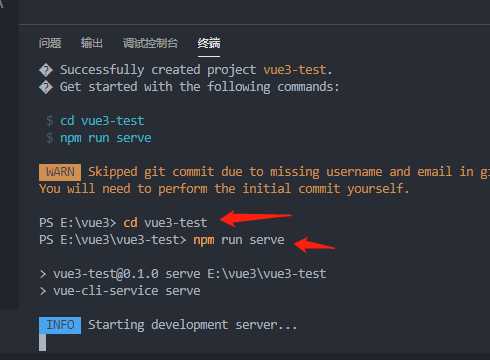Click the diamond icon before Get started
The image size is (490, 360).
click(46, 87)
